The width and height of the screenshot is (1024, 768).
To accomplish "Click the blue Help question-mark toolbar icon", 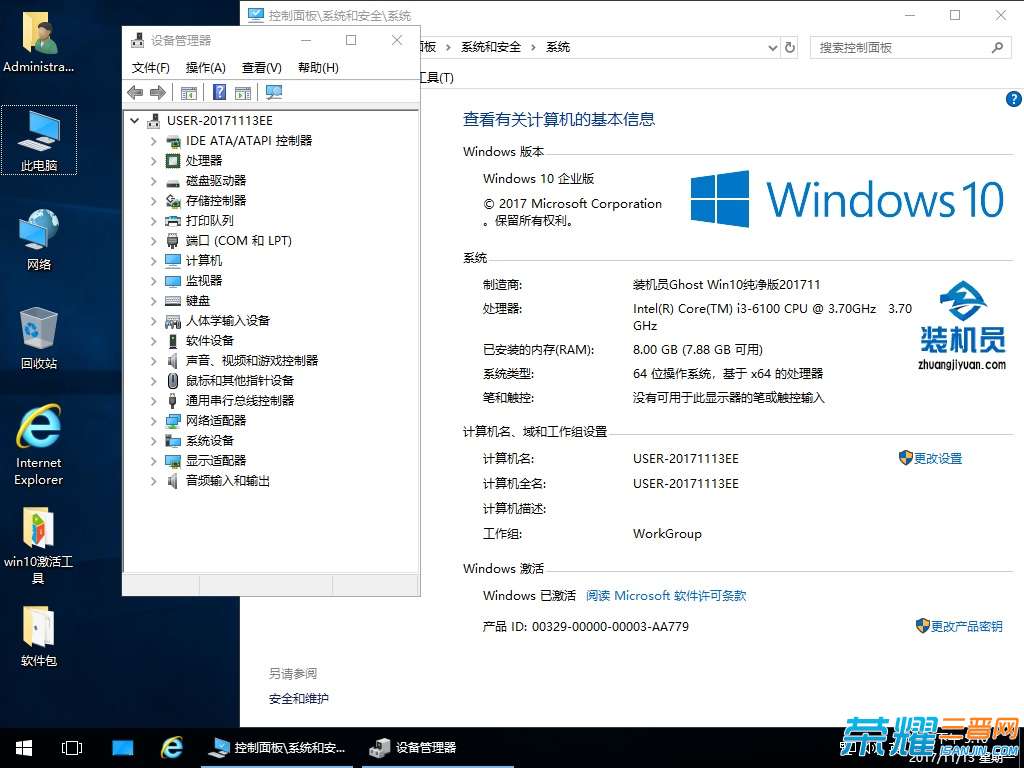I will click(219, 92).
